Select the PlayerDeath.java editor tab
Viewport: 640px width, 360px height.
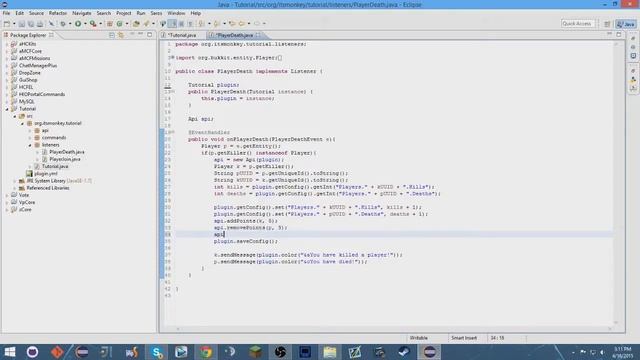click(234, 35)
